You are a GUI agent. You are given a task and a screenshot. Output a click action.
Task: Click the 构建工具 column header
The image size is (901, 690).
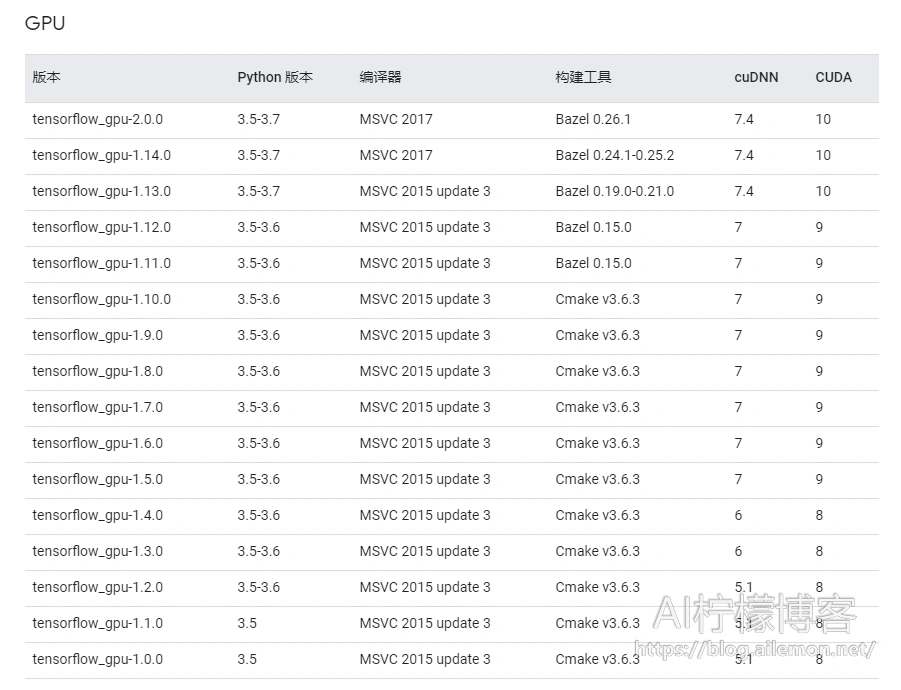pos(583,77)
